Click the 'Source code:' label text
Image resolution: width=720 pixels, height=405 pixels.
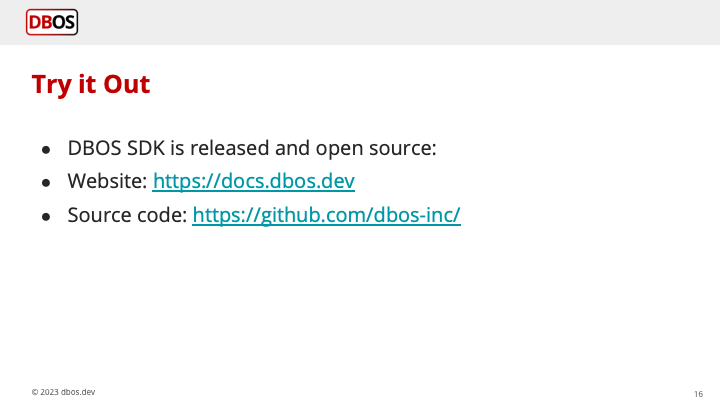pos(127,215)
